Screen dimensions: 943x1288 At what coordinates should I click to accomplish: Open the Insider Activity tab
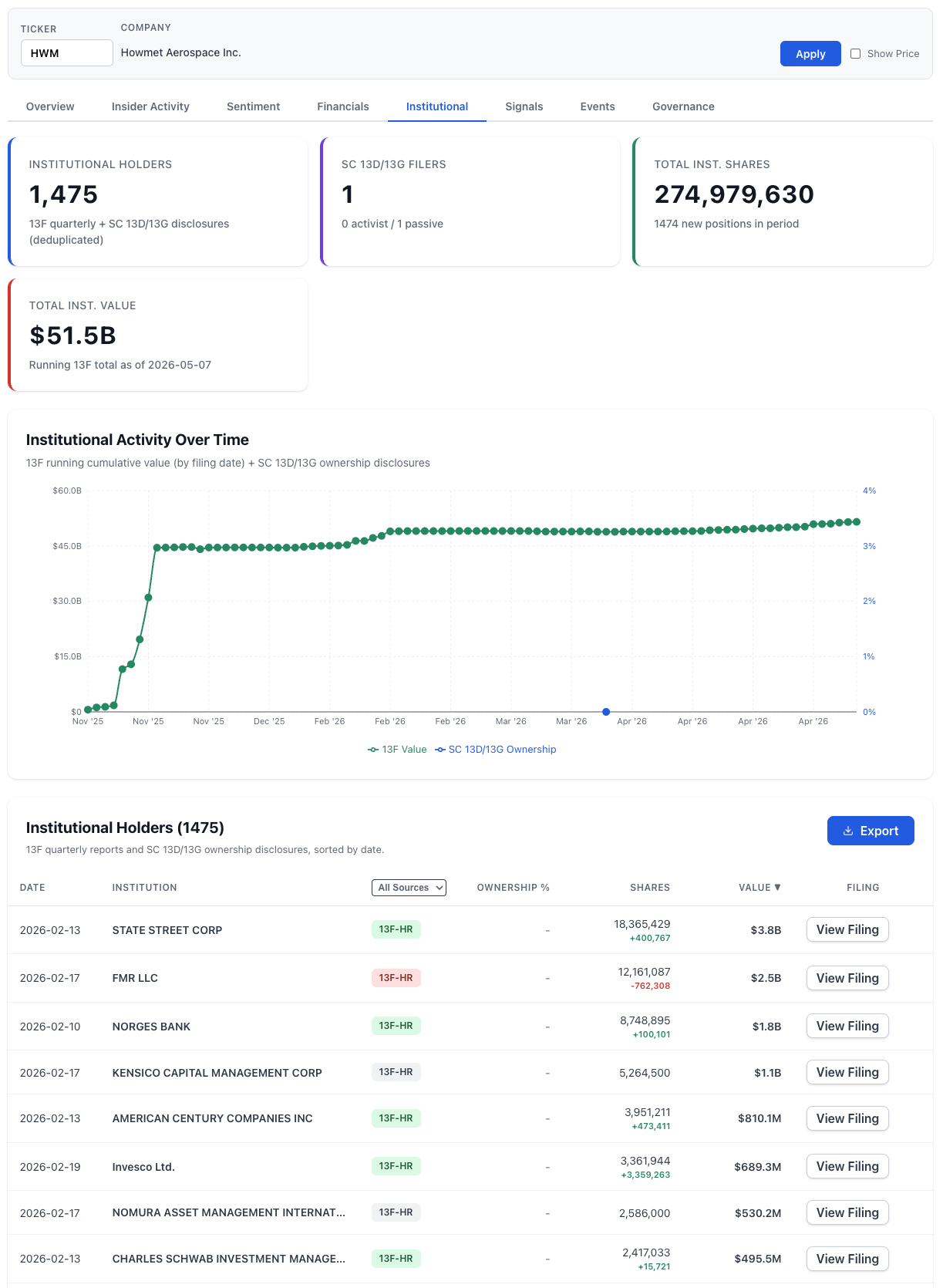150,106
